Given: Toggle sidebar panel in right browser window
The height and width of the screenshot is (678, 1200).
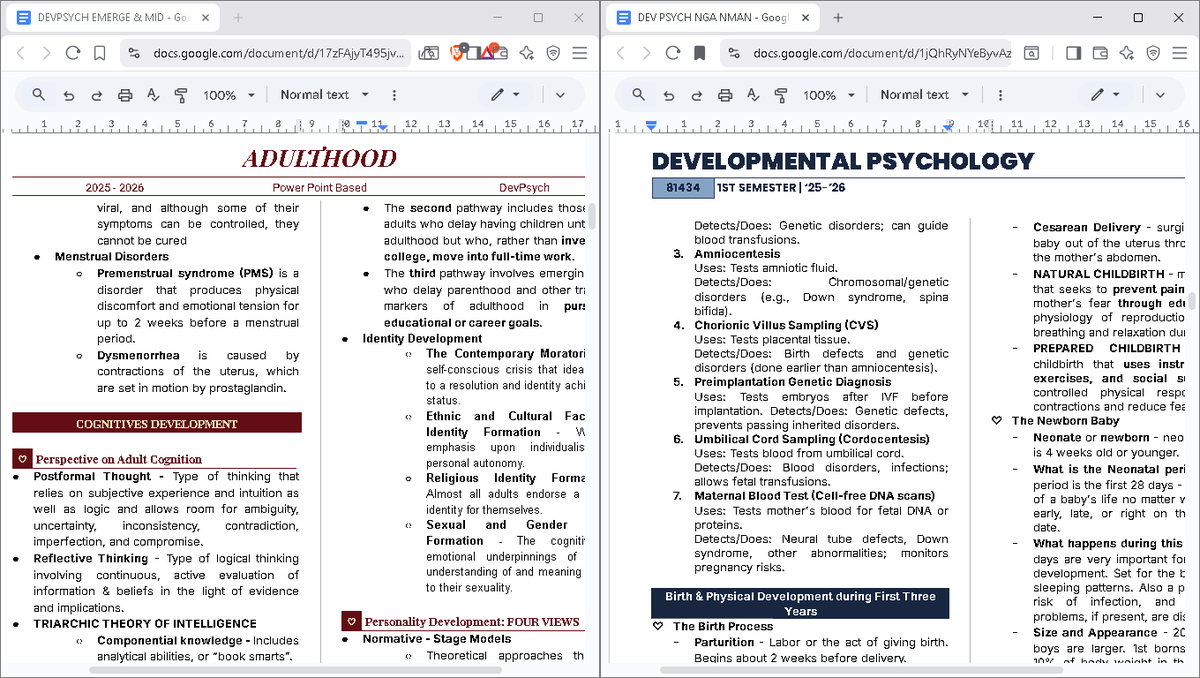Looking at the screenshot, I should tap(1073, 53).
